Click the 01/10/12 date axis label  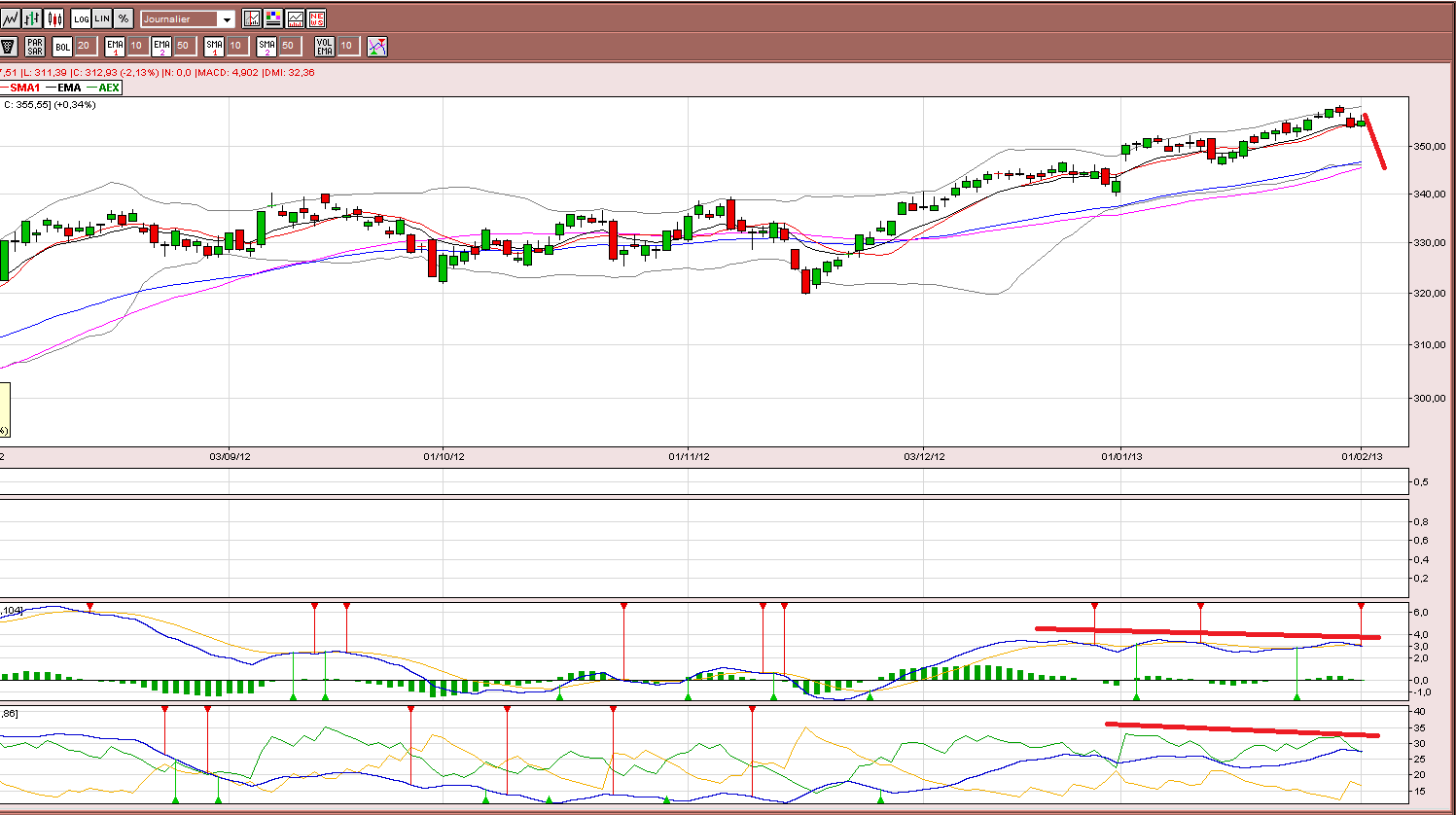(444, 456)
